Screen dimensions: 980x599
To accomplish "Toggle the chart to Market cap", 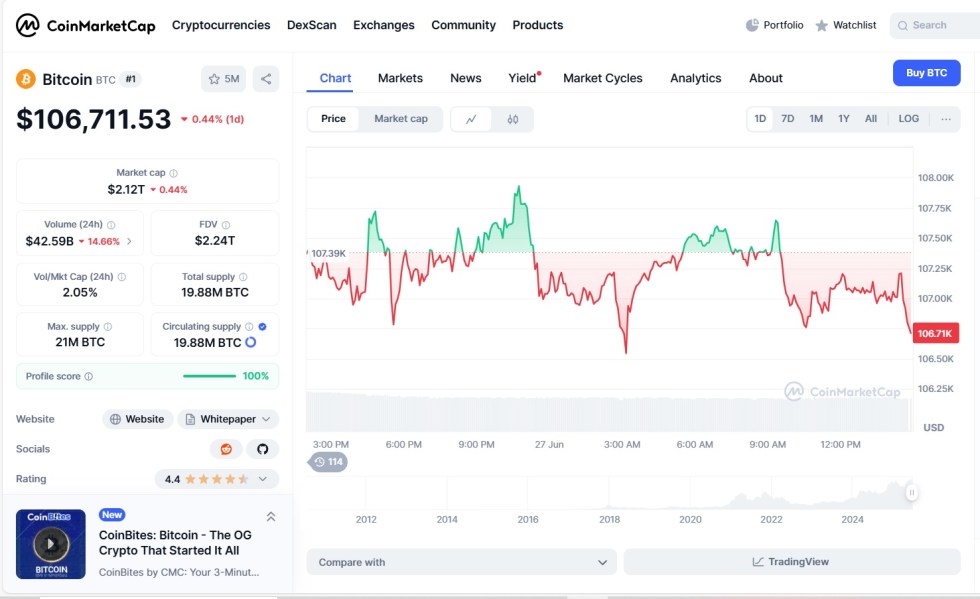I will [400, 119].
